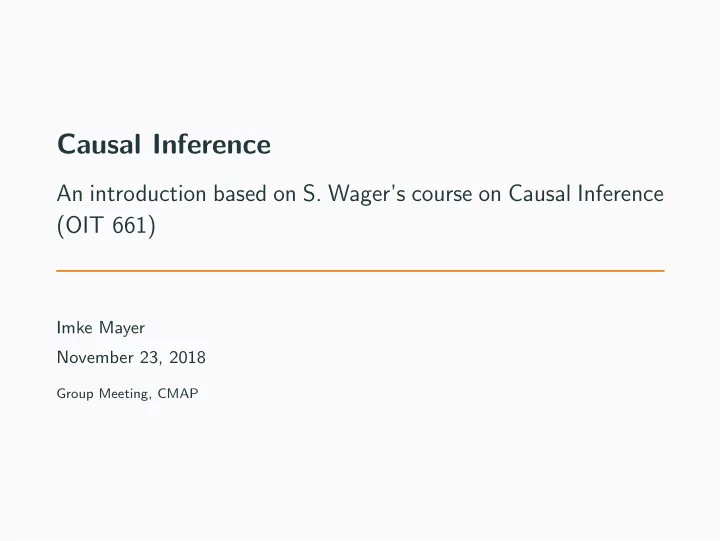Click the word "Inference" in the bold title
The width and height of the screenshot is (720, 541).
[212, 144]
